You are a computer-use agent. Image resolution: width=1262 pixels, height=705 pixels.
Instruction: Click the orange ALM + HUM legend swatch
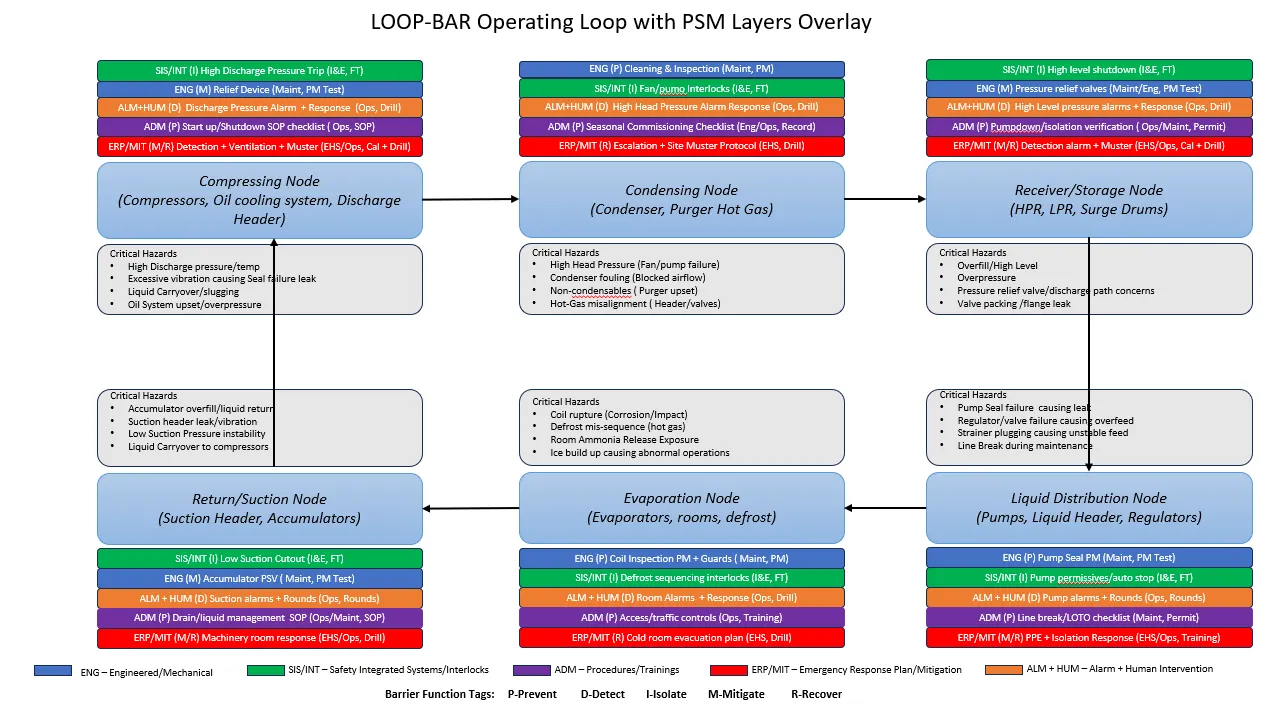pyautogui.click(x=1003, y=671)
